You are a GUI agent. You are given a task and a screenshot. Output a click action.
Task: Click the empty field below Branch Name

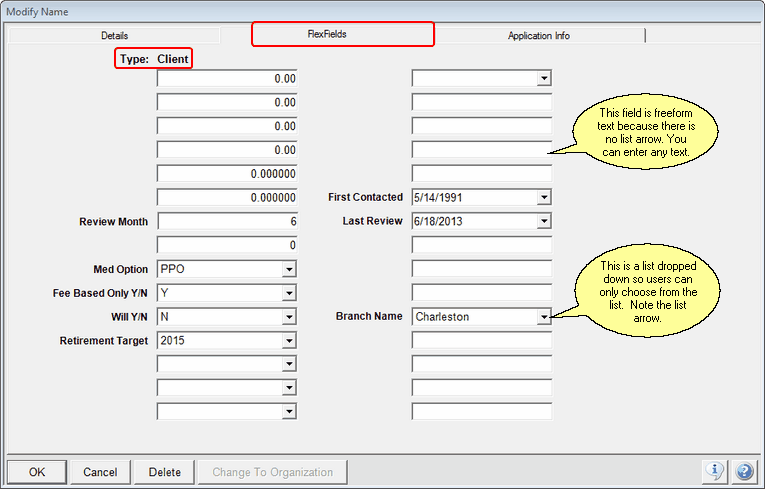(481, 341)
